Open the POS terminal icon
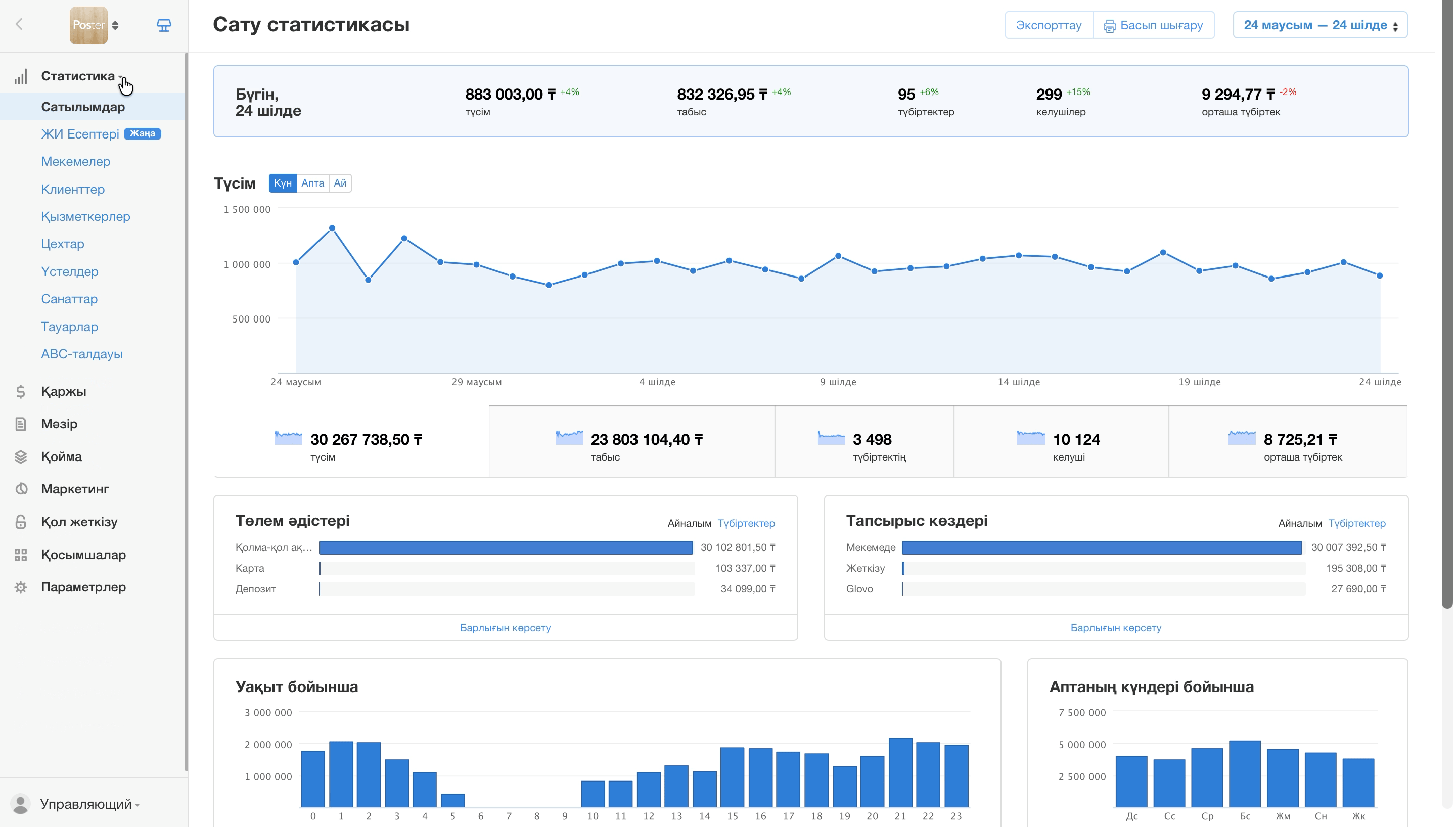This screenshot has height=827, width=1456. (x=163, y=25)
